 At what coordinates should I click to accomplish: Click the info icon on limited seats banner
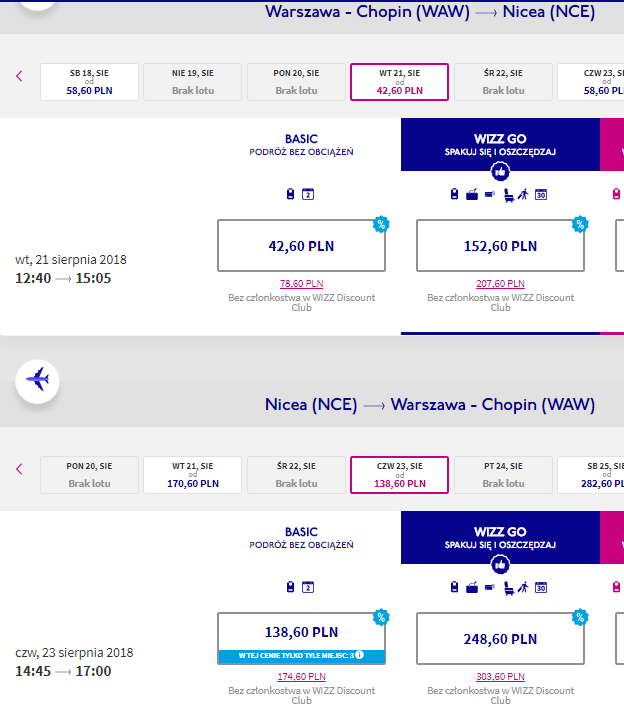[359, 655]
